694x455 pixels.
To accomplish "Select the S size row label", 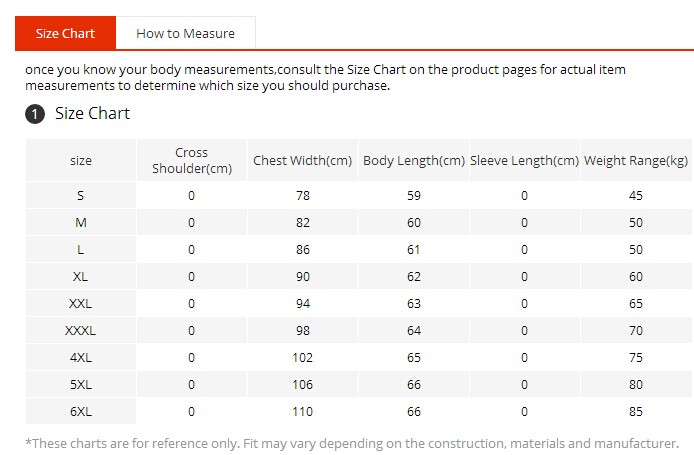I will [x=81, y=195].
